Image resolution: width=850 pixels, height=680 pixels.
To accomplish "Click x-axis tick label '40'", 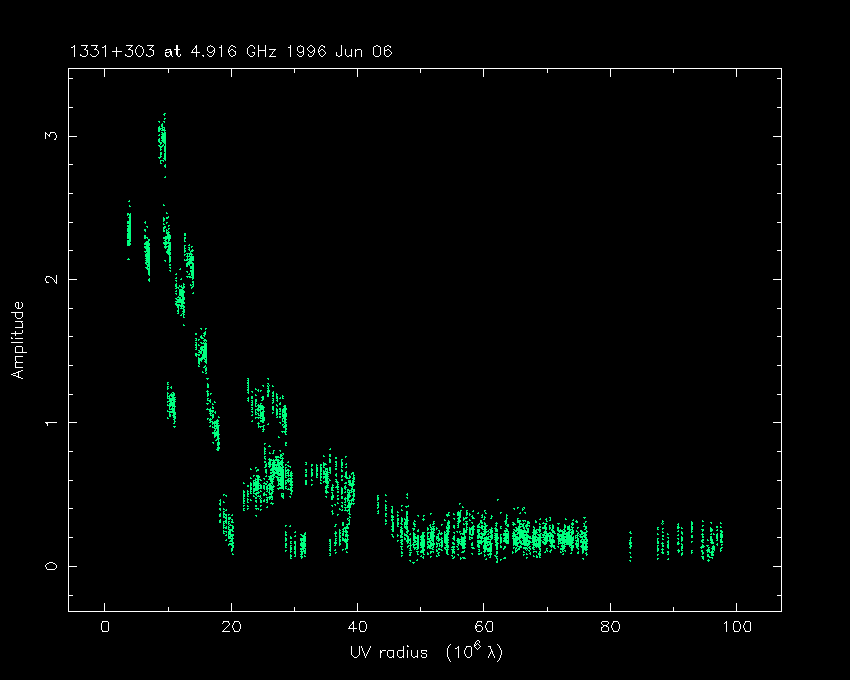I will click(x=357, y=627).
